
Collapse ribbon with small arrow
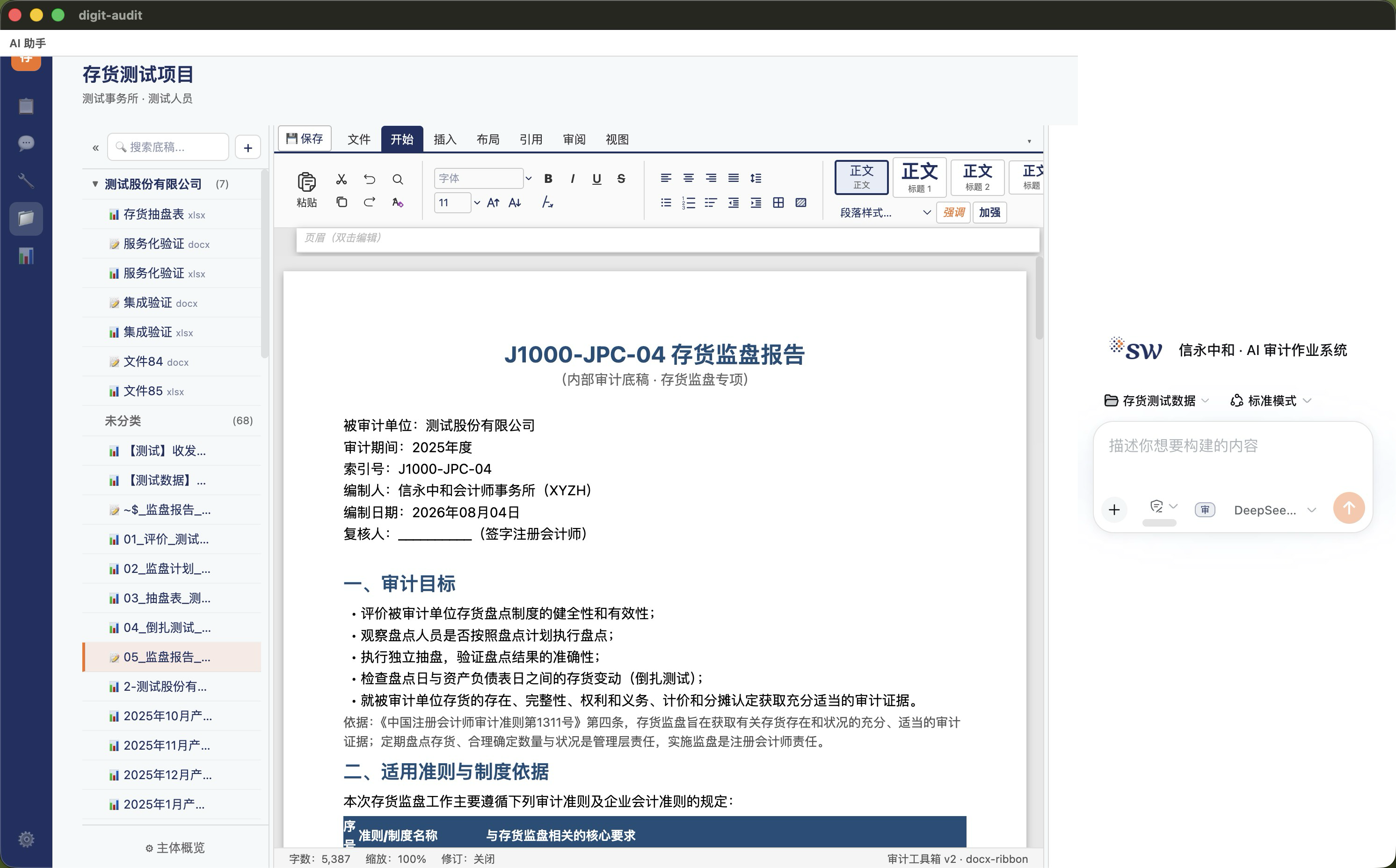1029,141
